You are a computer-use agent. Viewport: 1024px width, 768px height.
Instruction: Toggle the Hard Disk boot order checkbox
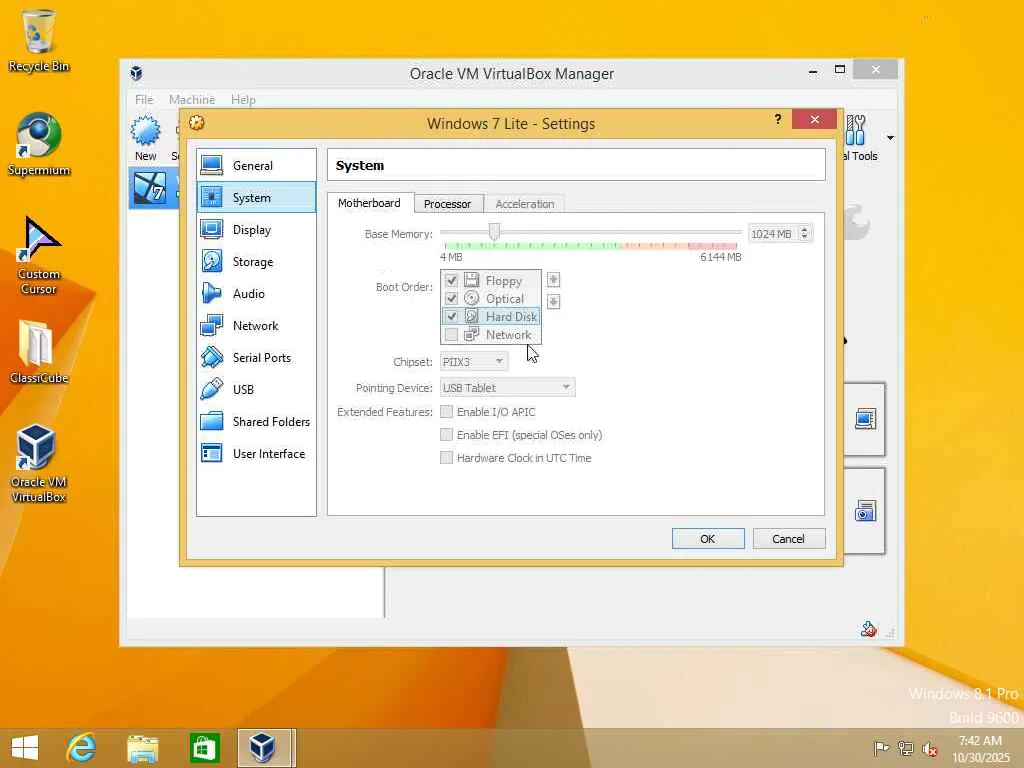tap(451, 317)
